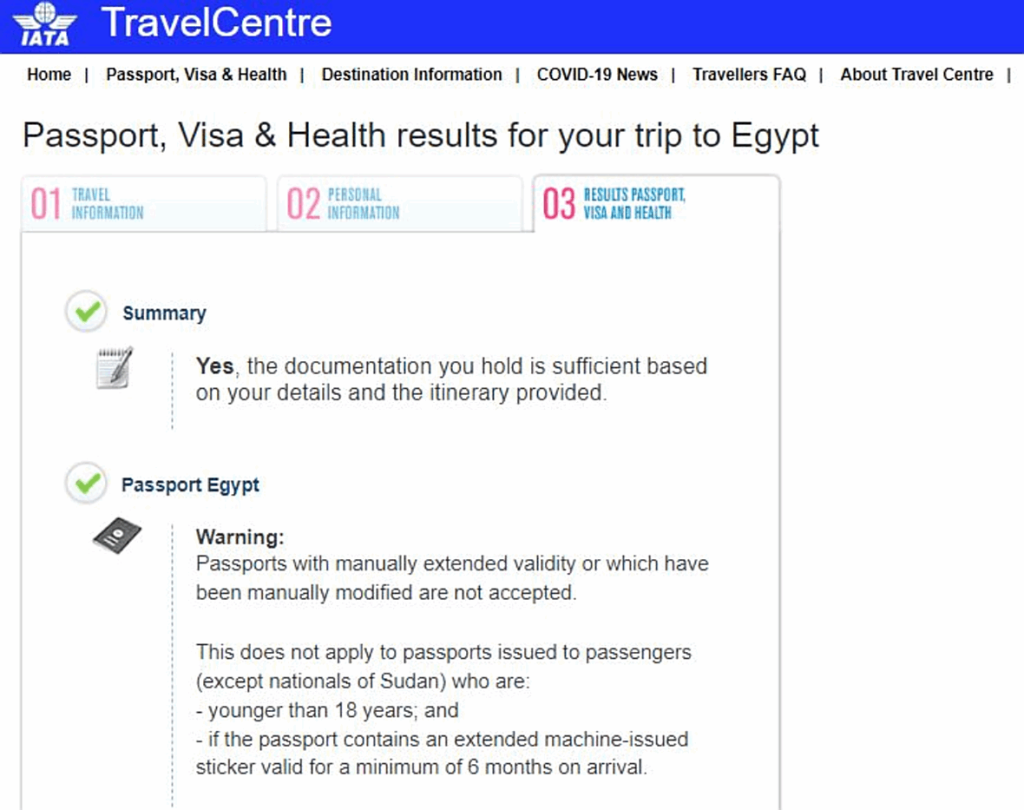Image resolution: width=1024 pixels, height=810 pixels.
Task: Click the Passport Egypt section heading
Action: 190,485
